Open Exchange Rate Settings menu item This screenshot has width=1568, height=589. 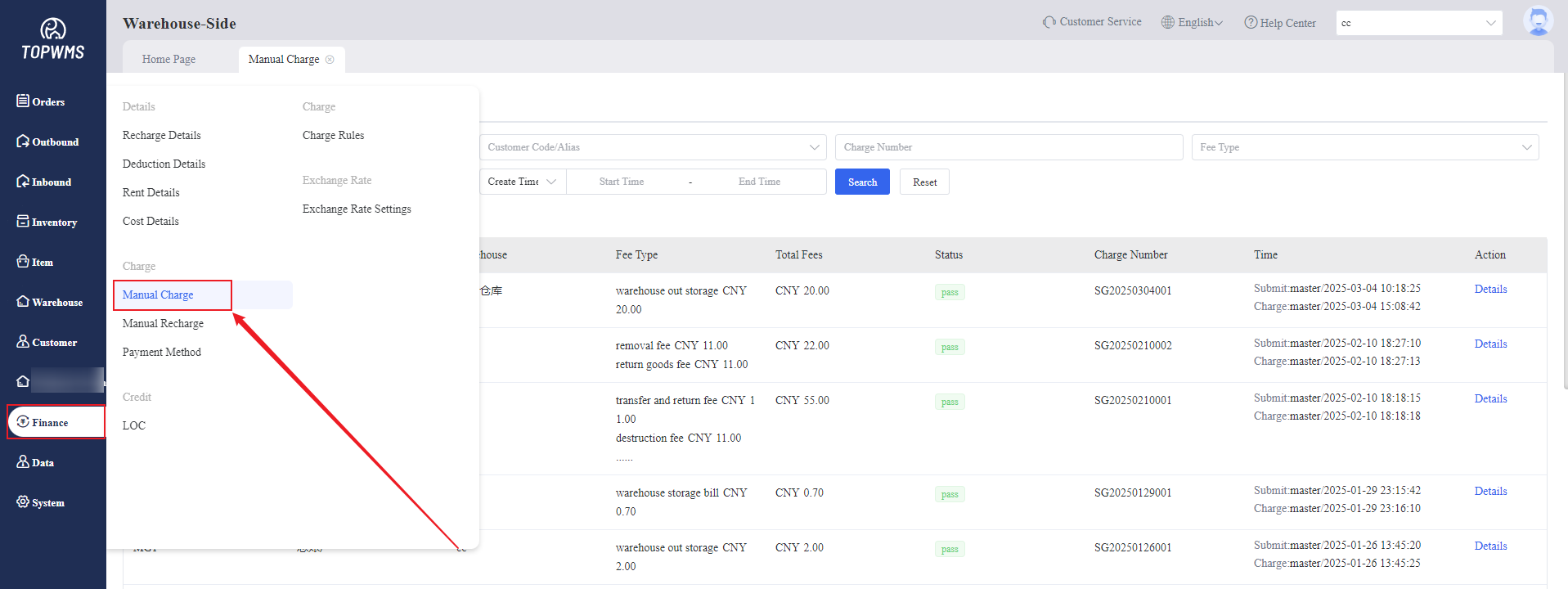(357, 209)
